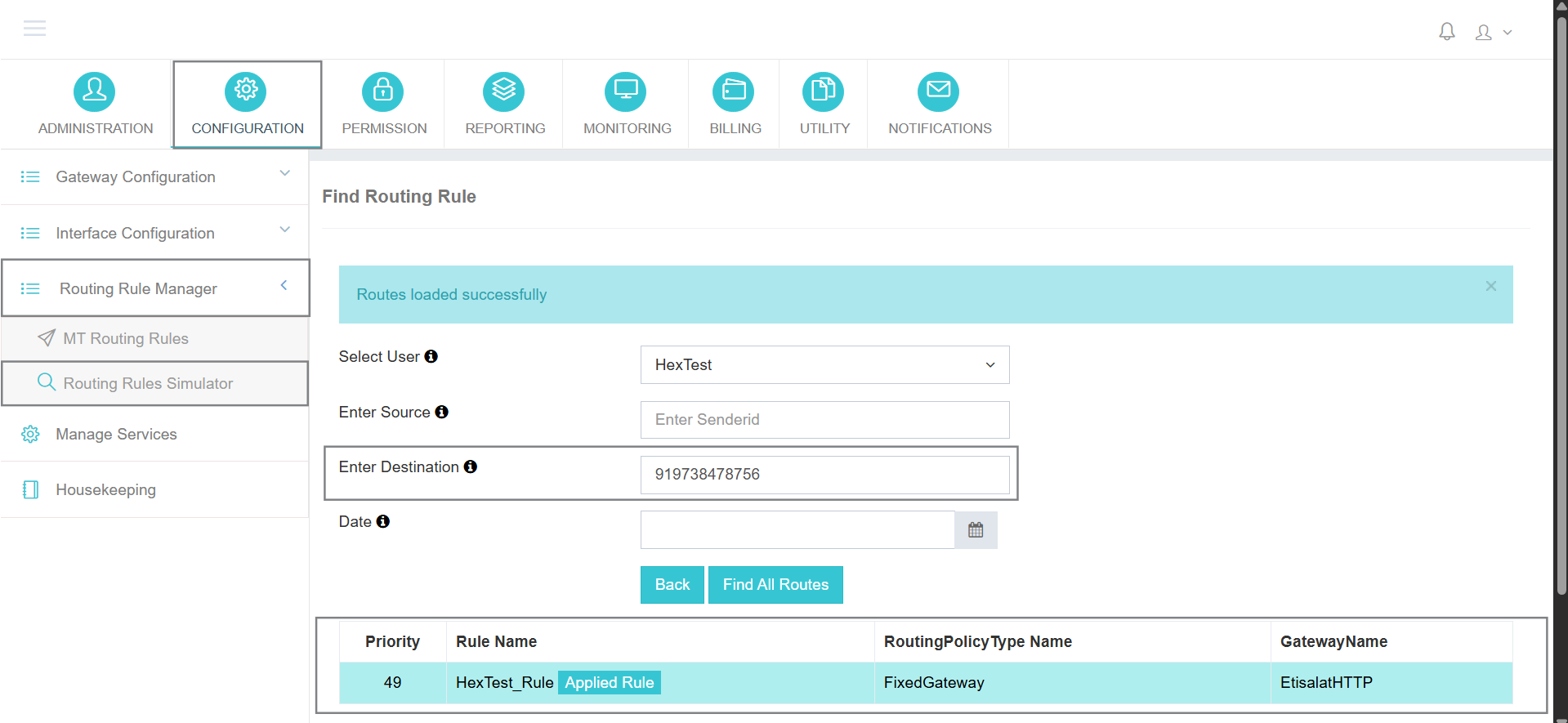Screen dimensions: 1568x723
Task: Expand the Interface Configuration section
Action: point(154,234)
